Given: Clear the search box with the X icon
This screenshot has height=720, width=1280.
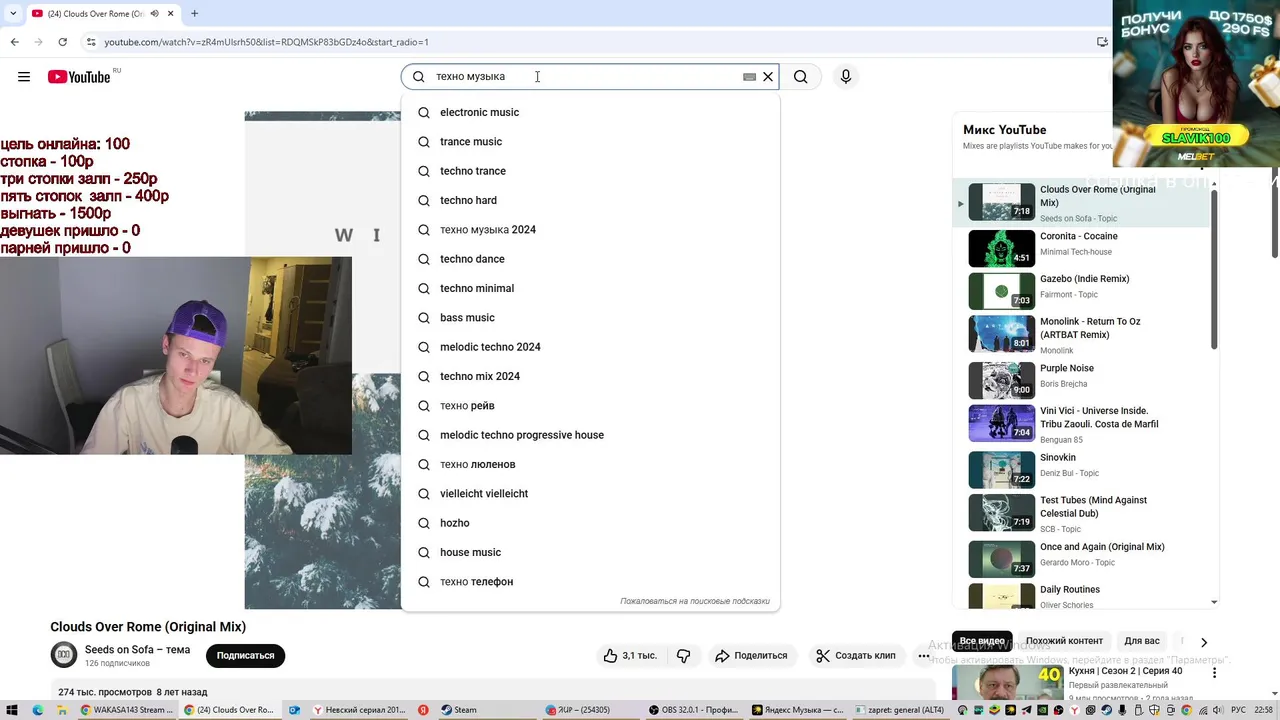Looking at the screenshot, I should pos(768,77).
